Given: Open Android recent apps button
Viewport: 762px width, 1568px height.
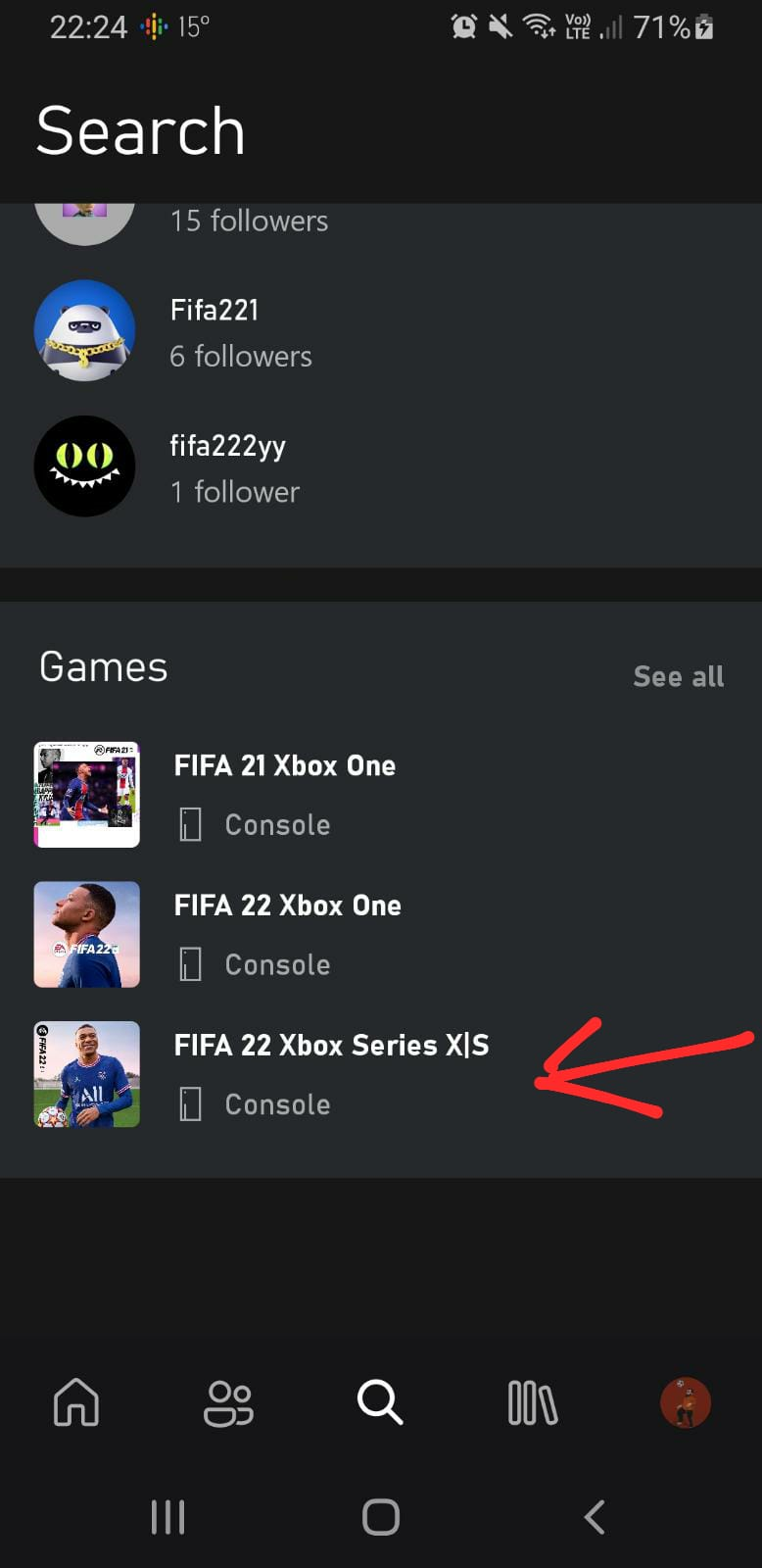Looking at the screenshot, I should (167, 1517).
